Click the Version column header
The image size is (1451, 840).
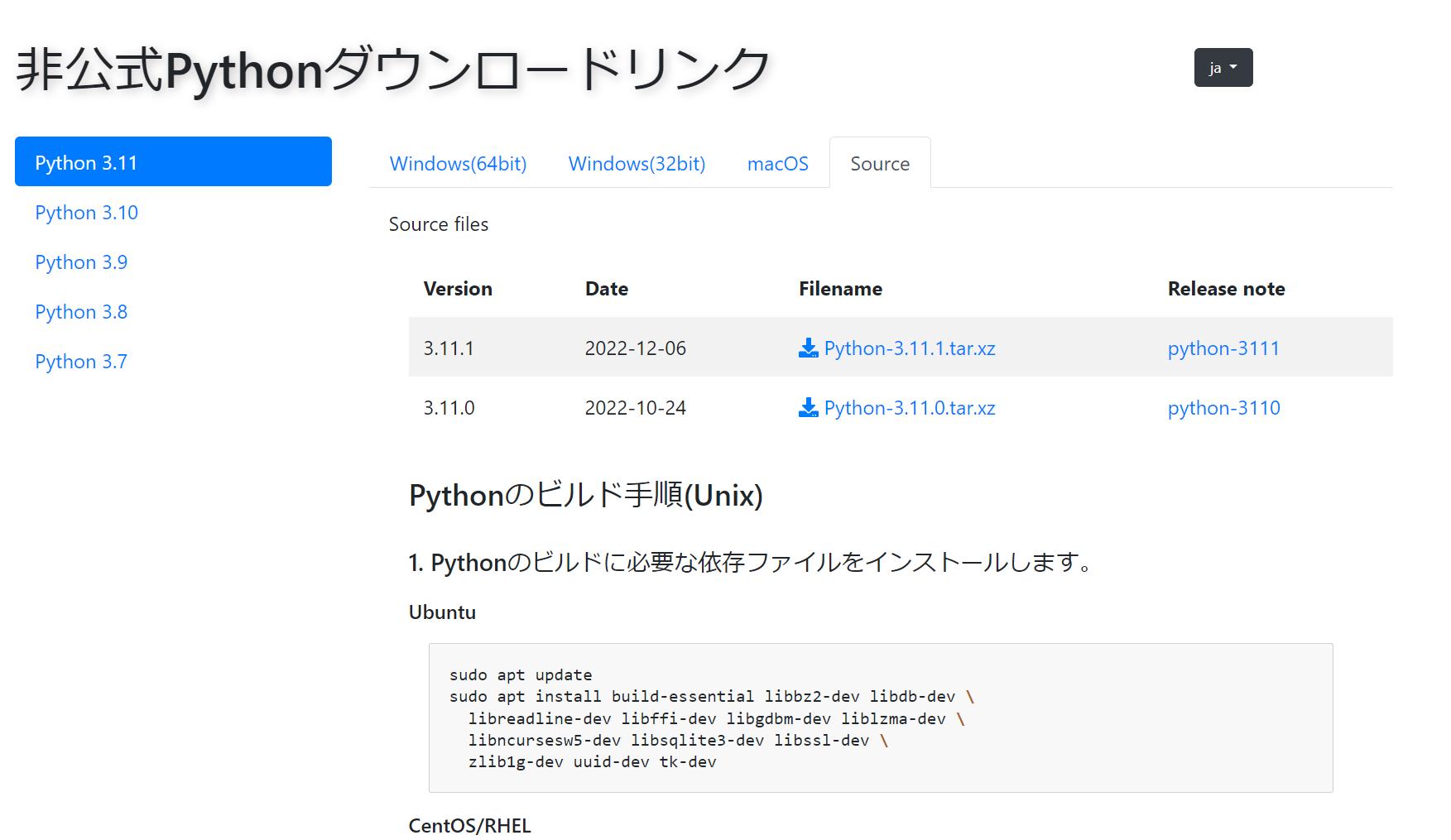pyautogui.click(x=458, y=289)
